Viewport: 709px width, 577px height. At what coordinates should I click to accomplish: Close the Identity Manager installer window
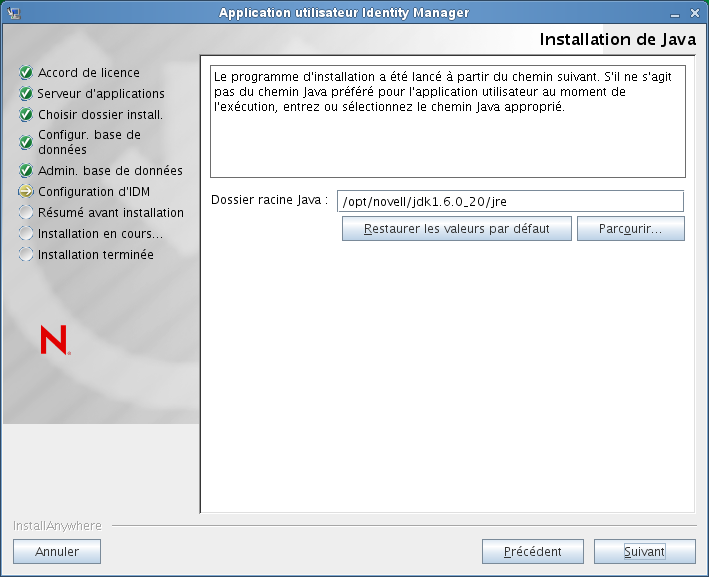(x=695, y=14)
